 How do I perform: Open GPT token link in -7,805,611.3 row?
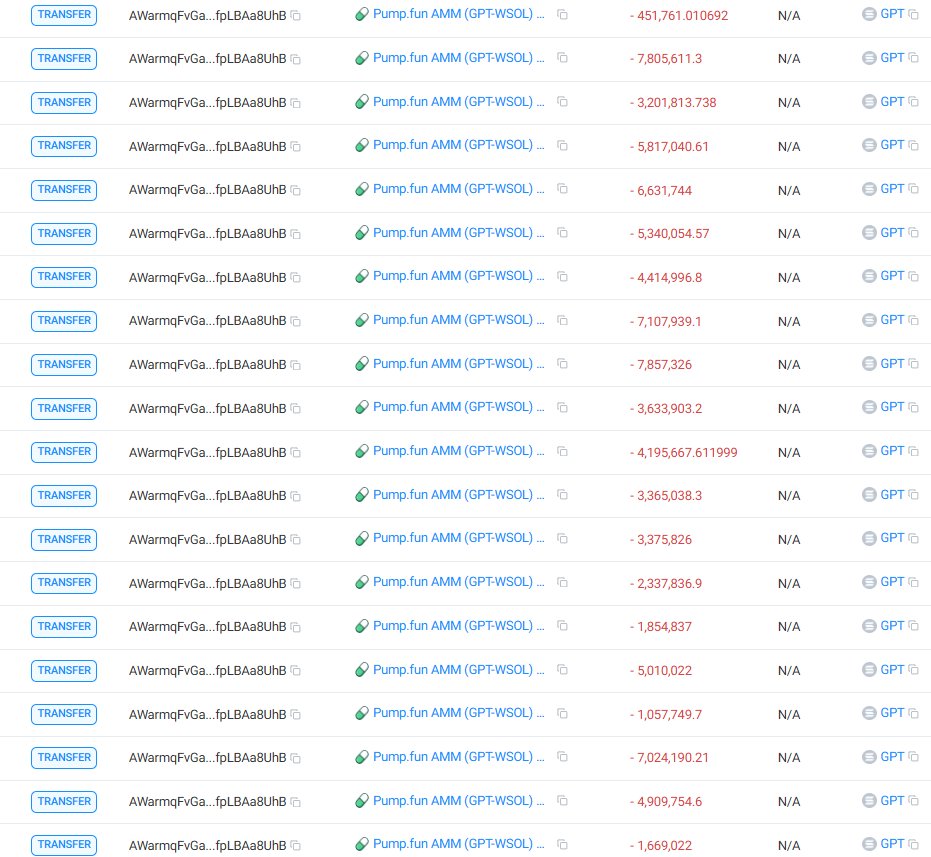(x=892, y=58)
